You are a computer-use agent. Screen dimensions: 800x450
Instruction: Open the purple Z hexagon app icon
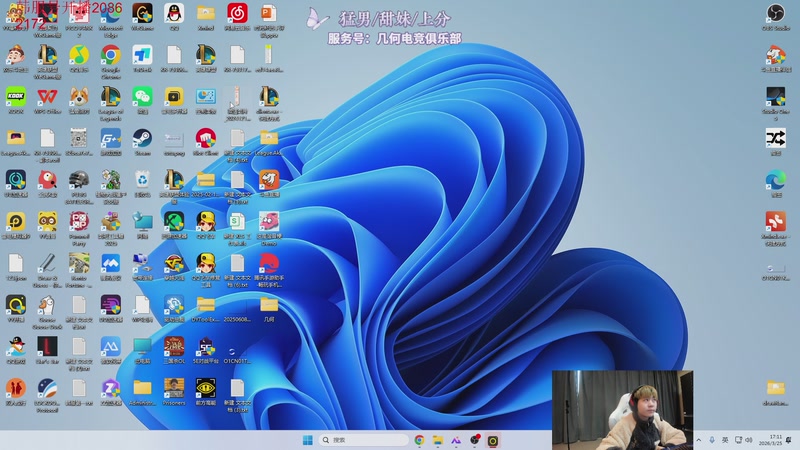[111, 388]
